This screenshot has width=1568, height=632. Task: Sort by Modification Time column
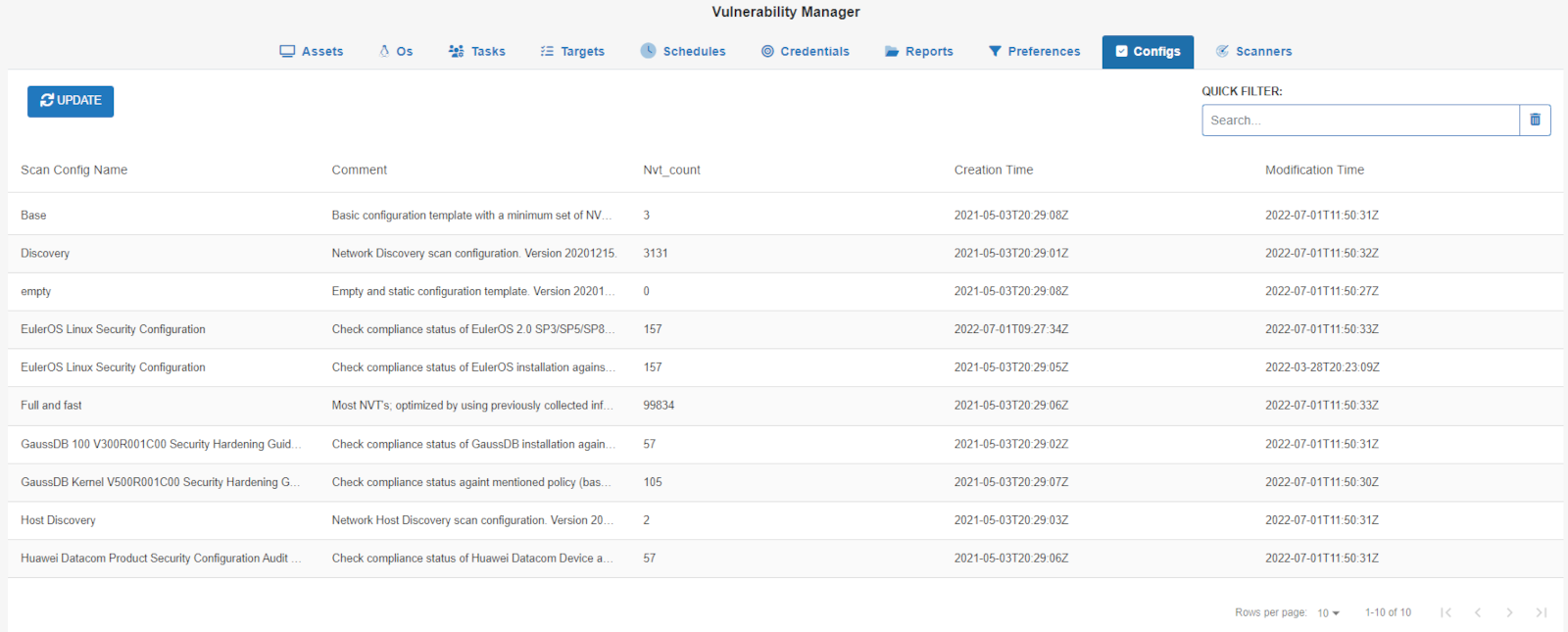(1314, 170)
